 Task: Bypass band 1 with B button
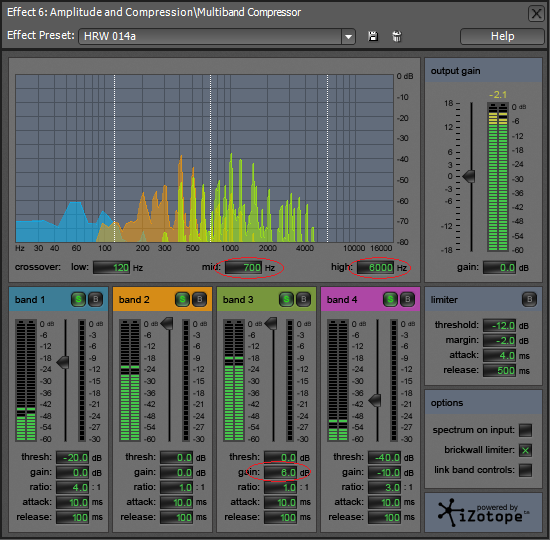click(95, 299)
